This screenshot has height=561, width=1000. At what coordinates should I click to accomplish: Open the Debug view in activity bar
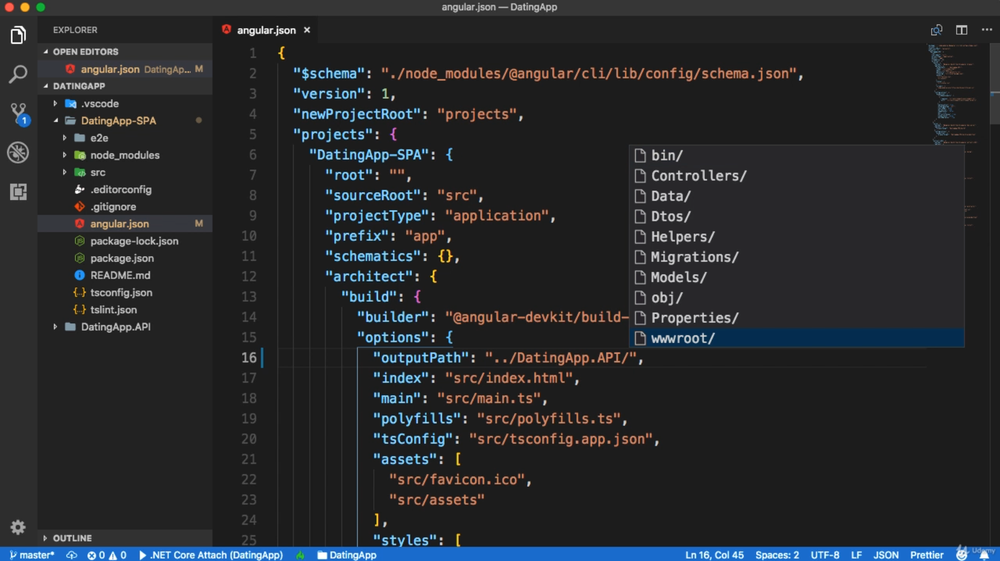pos(18,152)
